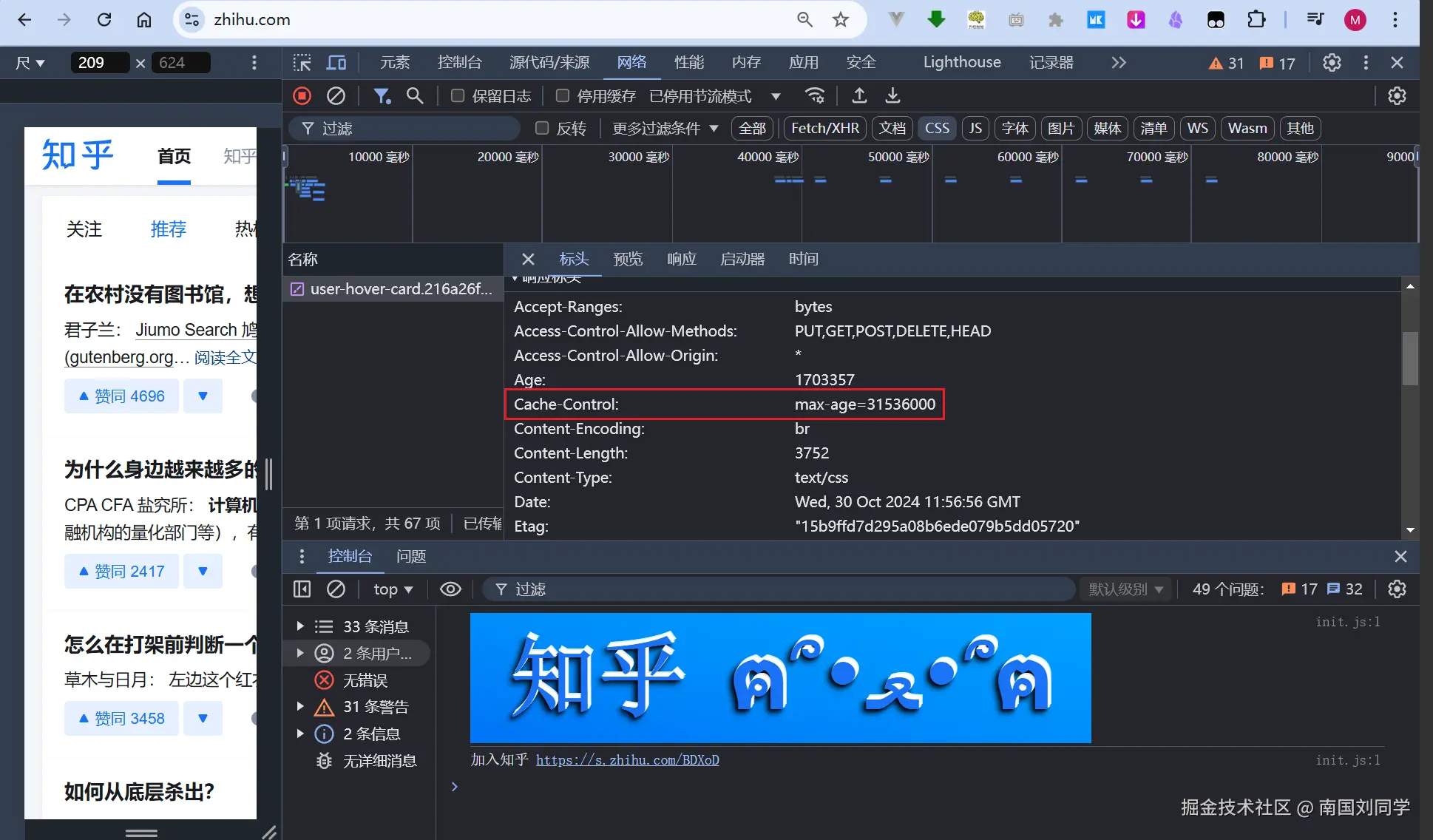
Task: Stop recording network log
Action: click(x=302, y=95)
